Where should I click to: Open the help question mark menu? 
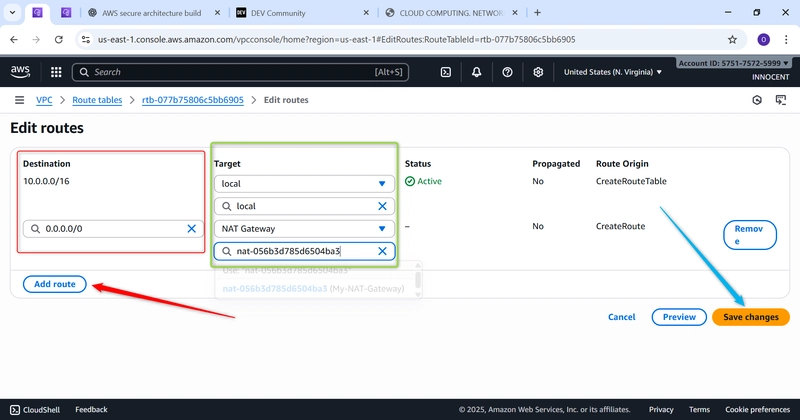[x=507, y=72]
